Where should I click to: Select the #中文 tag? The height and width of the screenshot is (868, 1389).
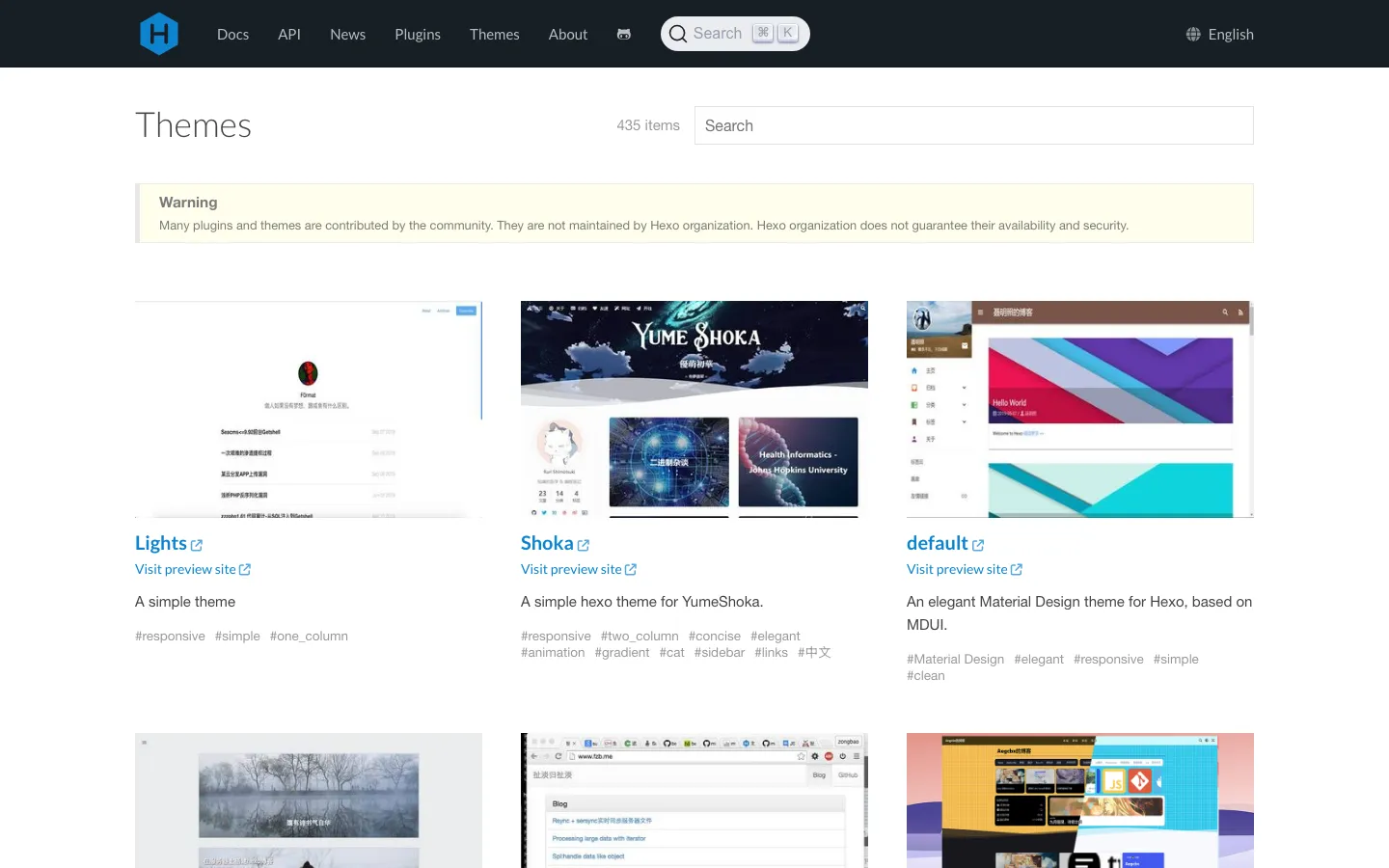coord(814,652)
